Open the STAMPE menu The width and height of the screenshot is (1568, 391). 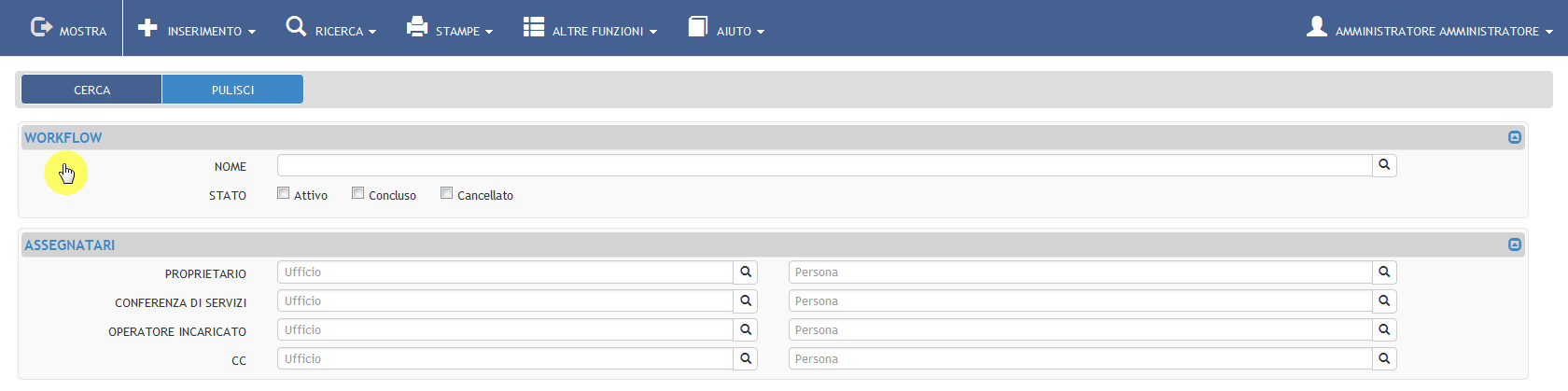tap(449, 28)
